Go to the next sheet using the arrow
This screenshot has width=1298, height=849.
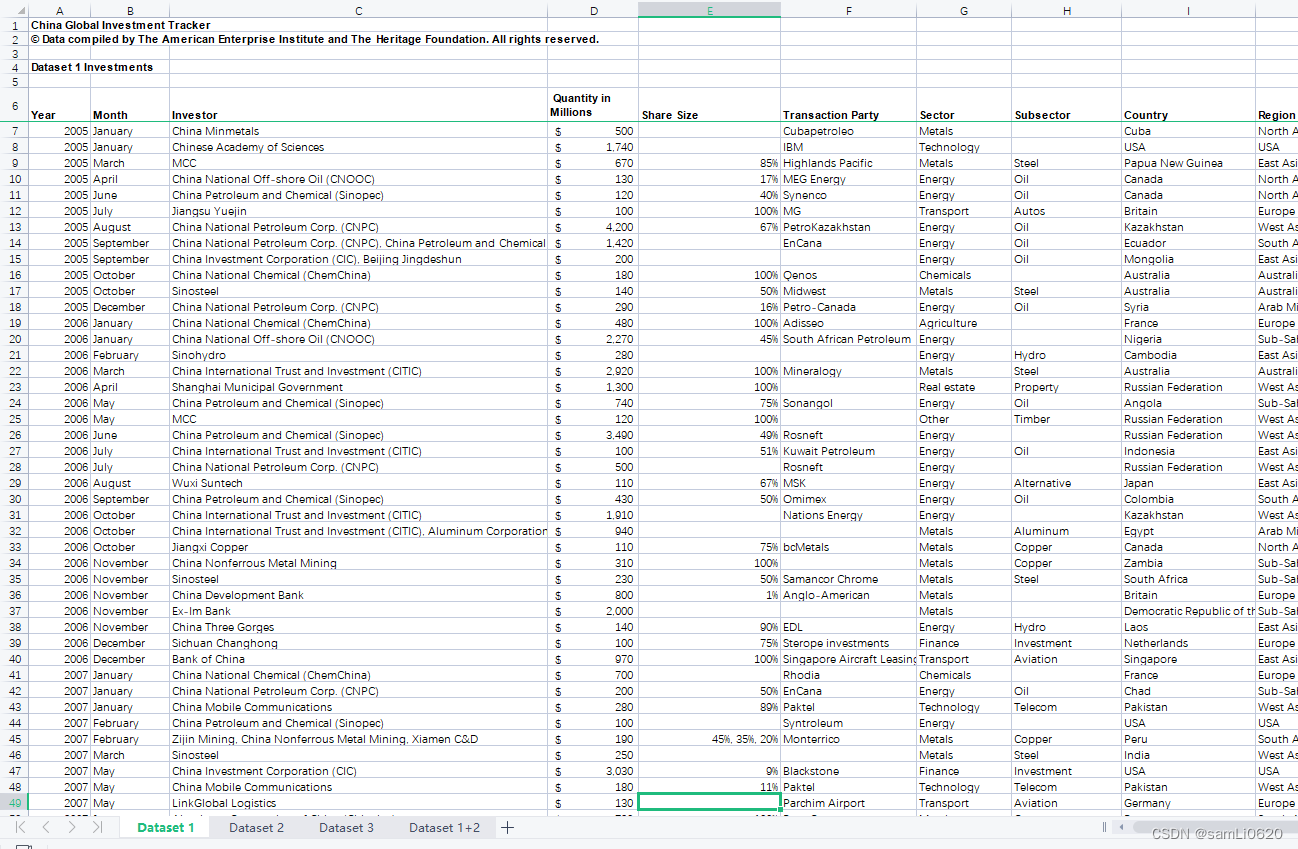(71, 827)
